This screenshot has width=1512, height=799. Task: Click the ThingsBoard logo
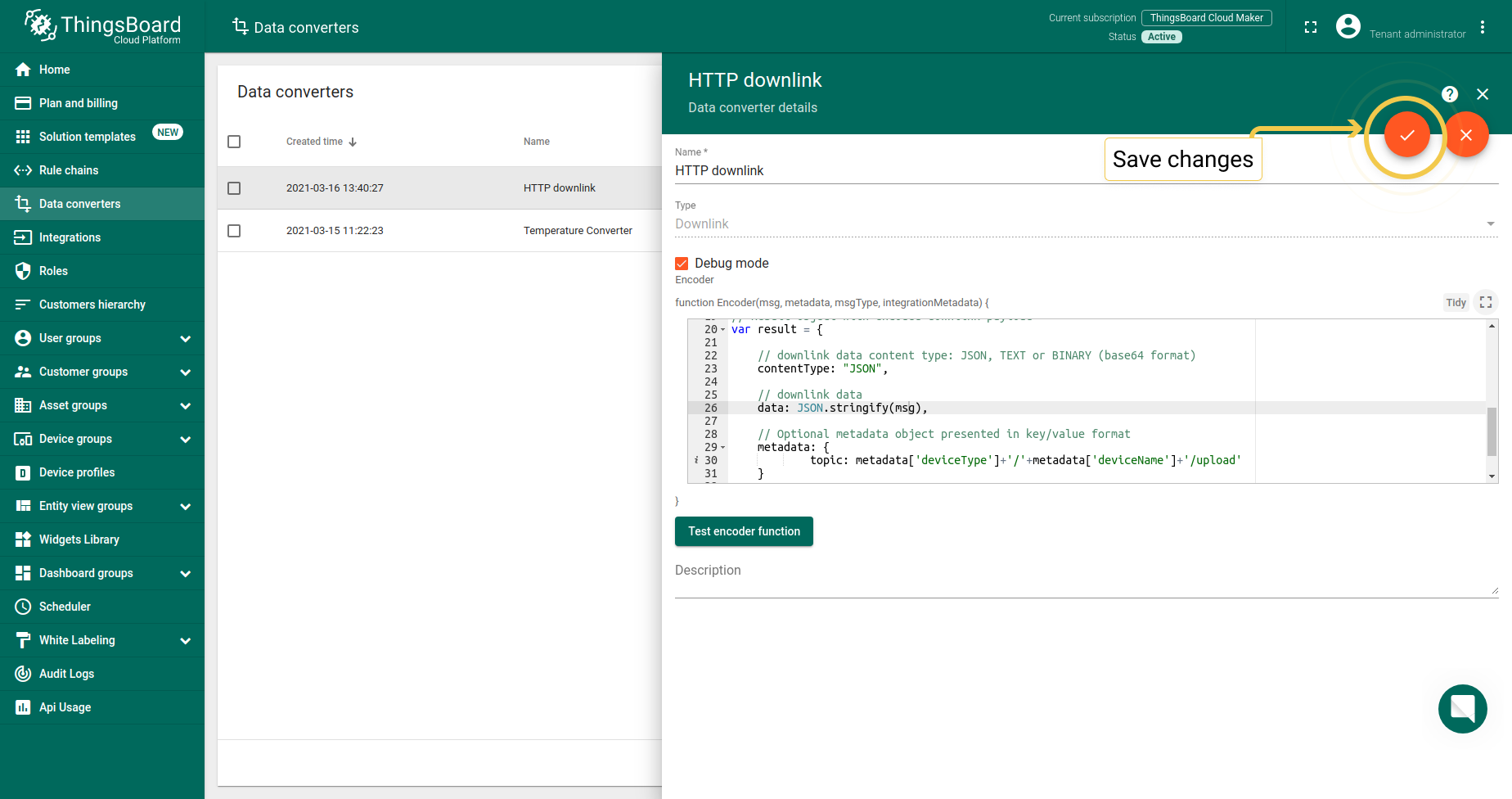click(x=102, y=27)
